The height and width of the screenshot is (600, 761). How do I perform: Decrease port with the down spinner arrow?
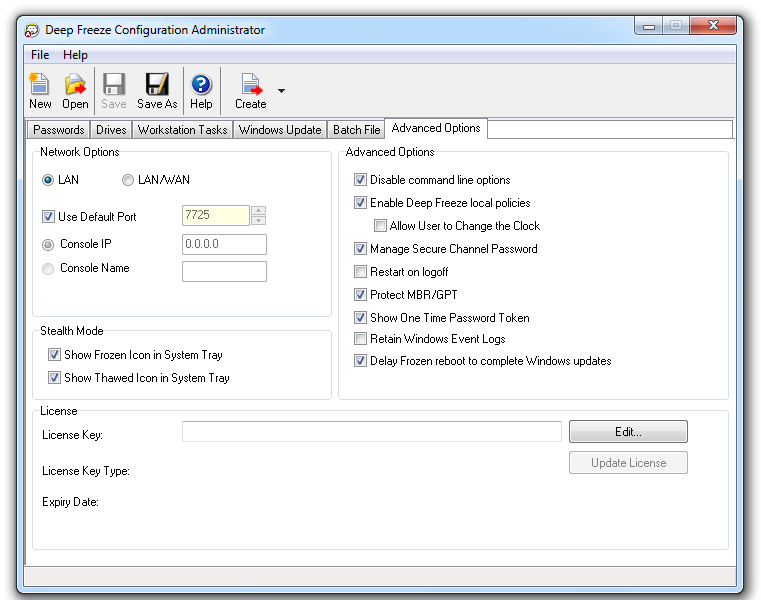point(259,220)
